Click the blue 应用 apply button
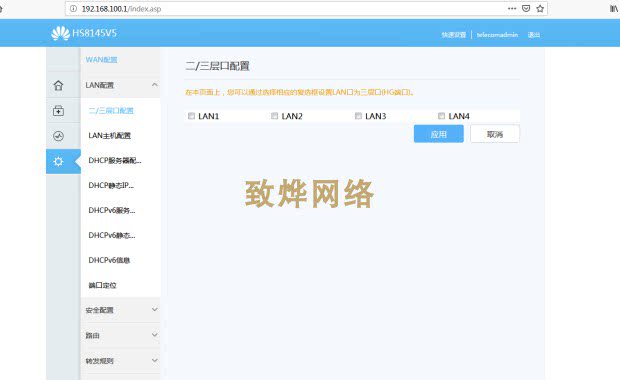The width and height of the screenshot is (620, 380). (439, 134)
